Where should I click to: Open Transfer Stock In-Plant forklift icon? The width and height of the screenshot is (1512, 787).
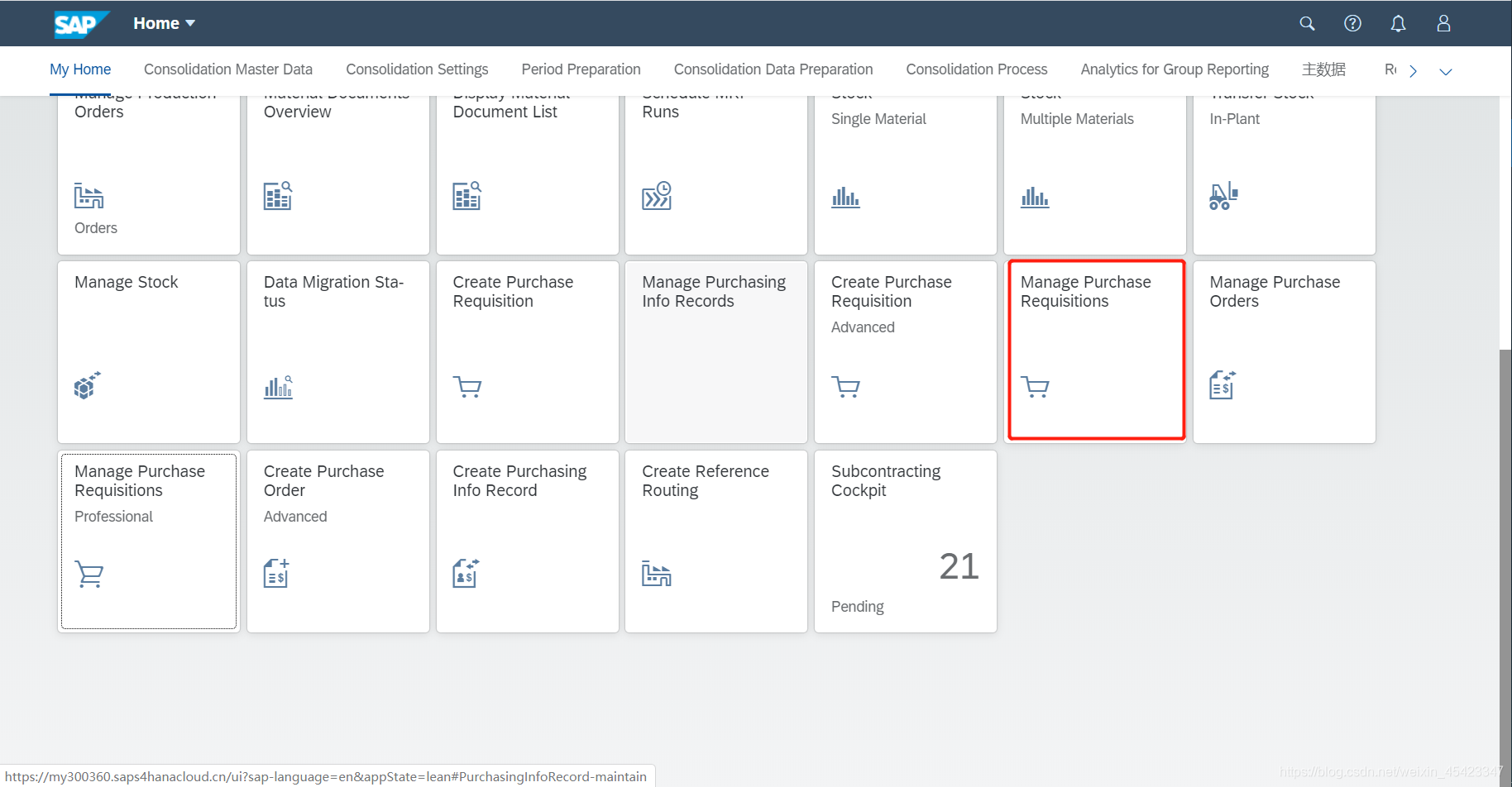[1223, 196]
